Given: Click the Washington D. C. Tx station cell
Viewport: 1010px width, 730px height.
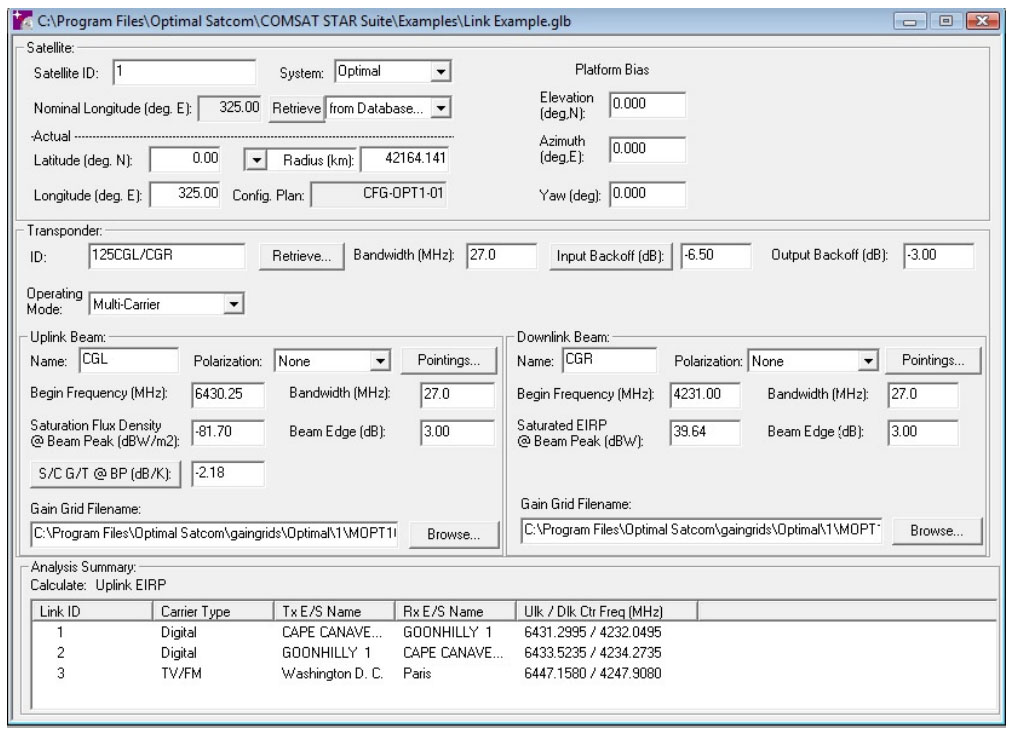Looking at the screenshot, I should click(x=332, y=673).
